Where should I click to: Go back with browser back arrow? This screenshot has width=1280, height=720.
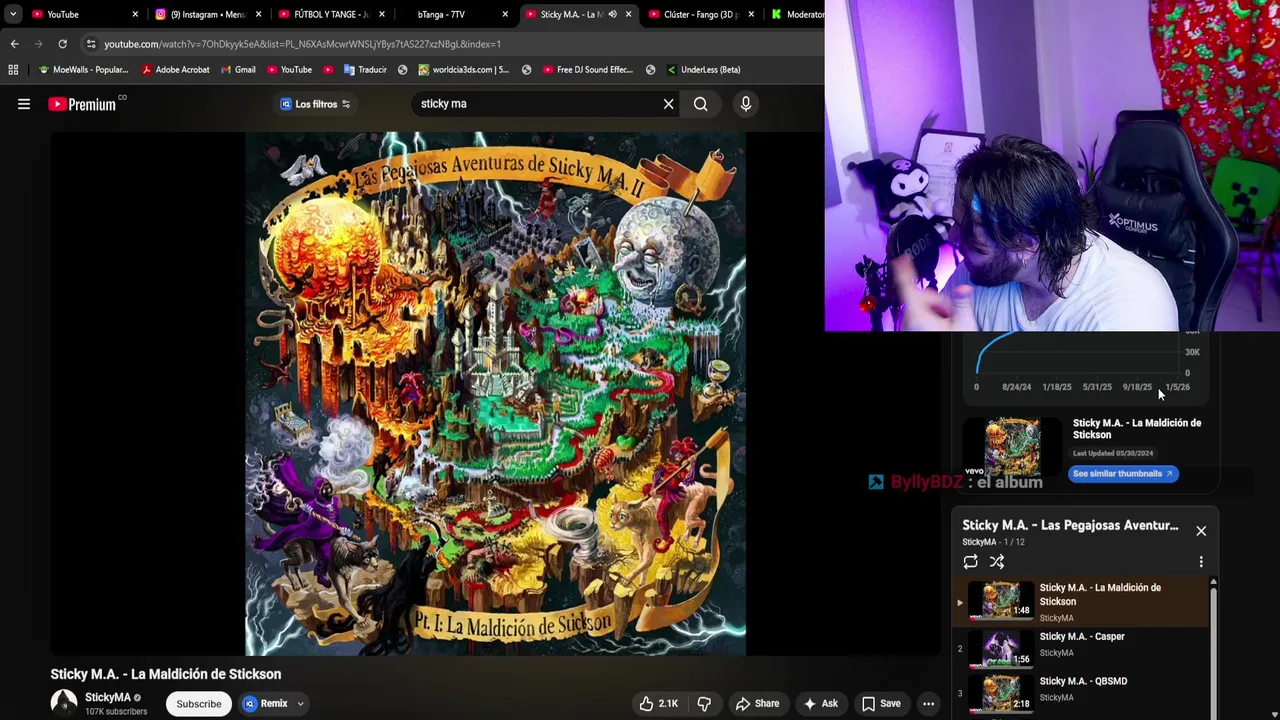[14, 44]
